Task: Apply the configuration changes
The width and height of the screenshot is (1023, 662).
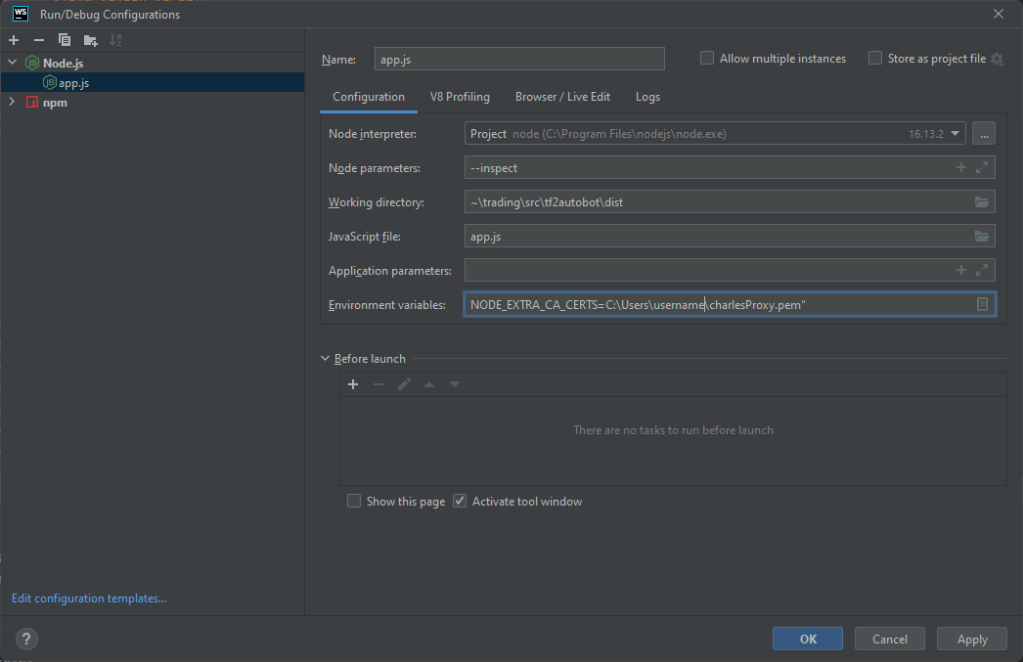Action: point(970,638)
